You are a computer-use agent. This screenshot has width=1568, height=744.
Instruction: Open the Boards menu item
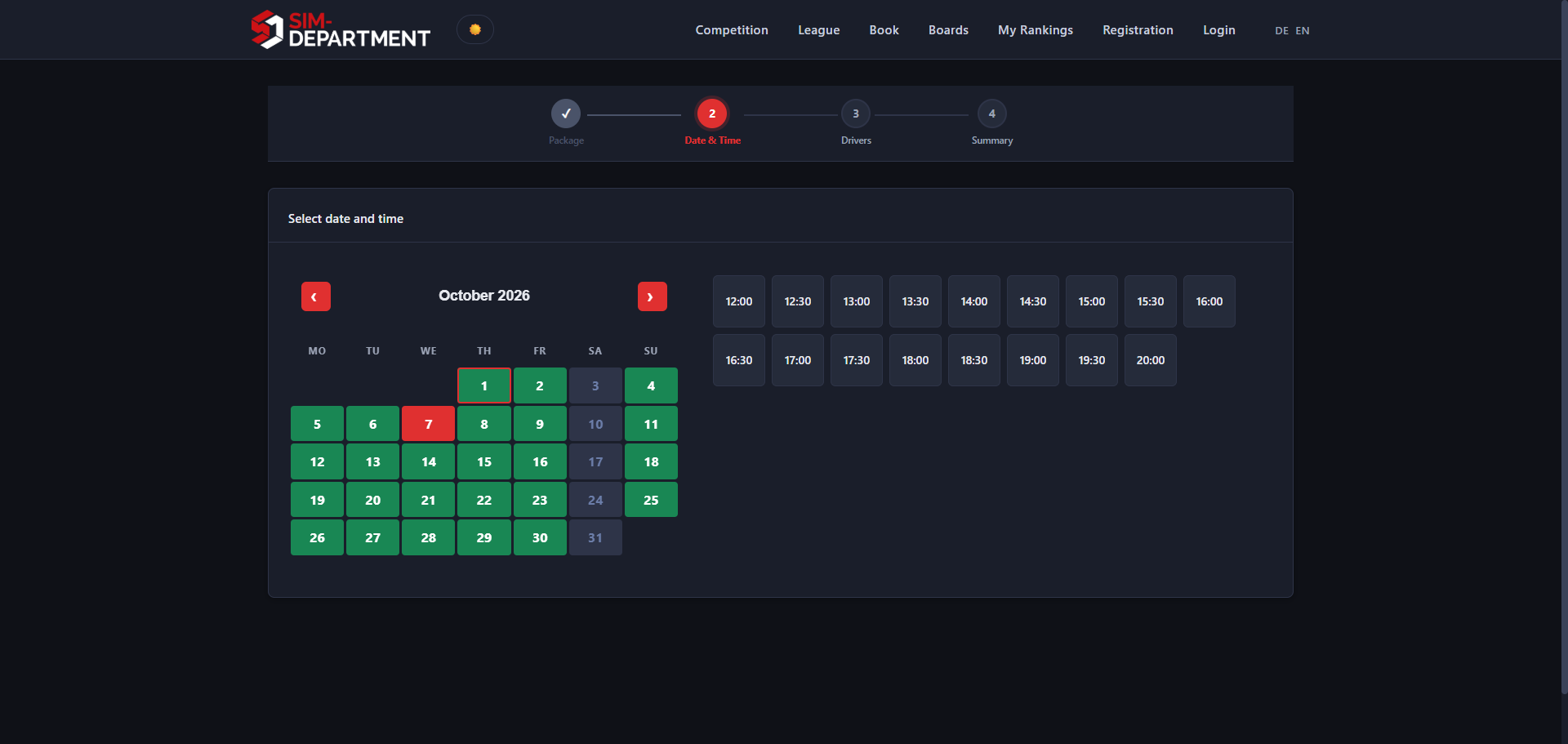[949, 30]
